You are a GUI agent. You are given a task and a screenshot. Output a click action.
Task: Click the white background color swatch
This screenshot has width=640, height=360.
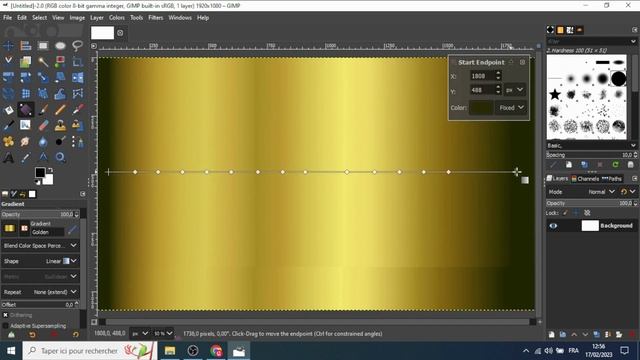(x=49, y=180)
